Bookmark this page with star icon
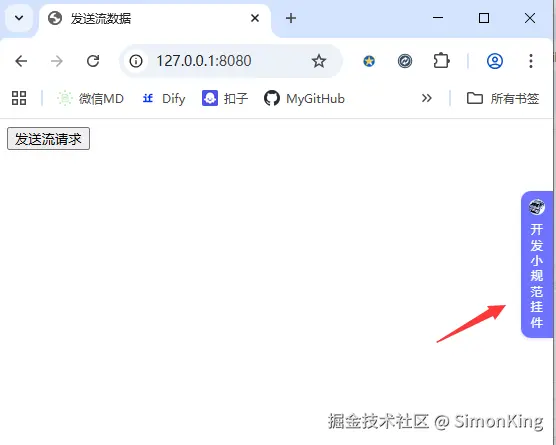The image size is (556, 445). (319, 61)
